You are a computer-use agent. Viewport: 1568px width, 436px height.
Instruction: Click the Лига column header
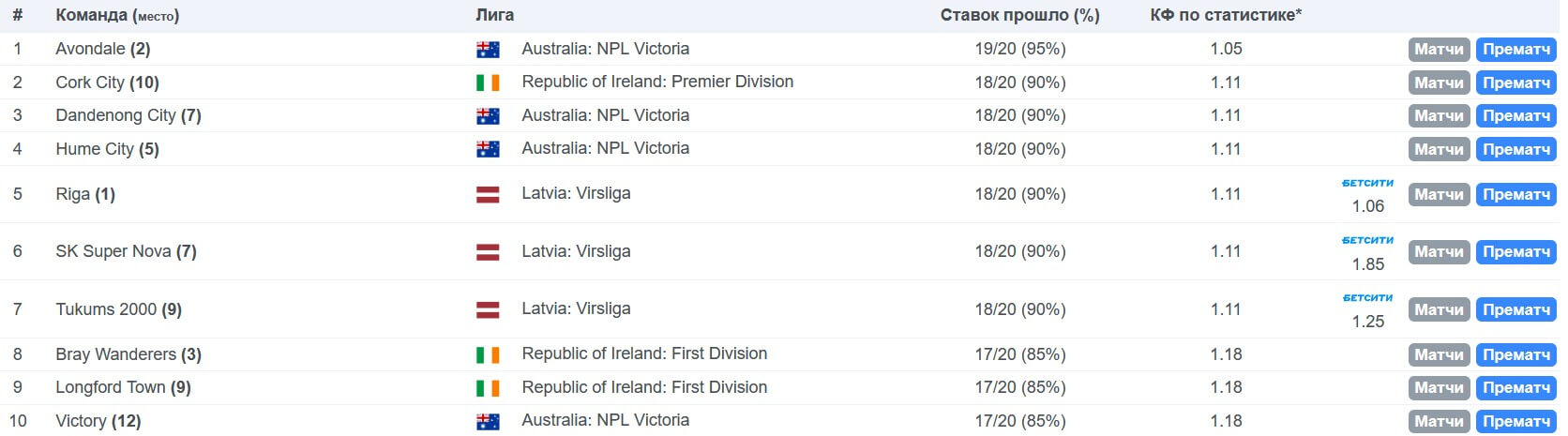click(x=494, y=15)
